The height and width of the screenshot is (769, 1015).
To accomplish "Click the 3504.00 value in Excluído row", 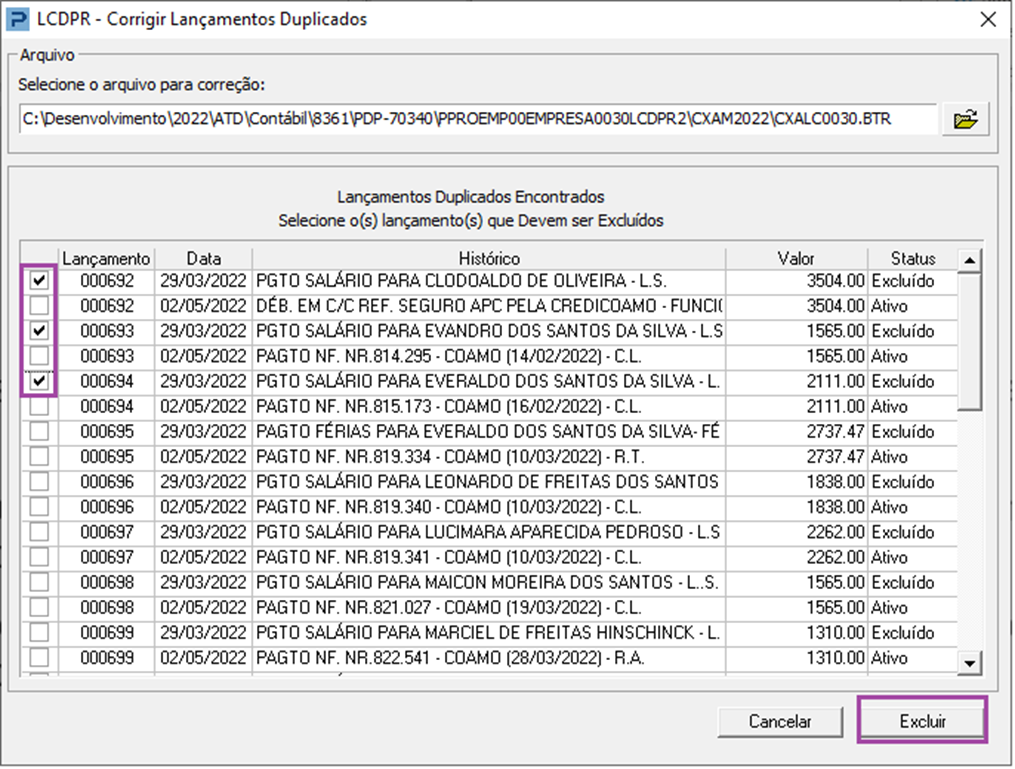I will [835, 281].
